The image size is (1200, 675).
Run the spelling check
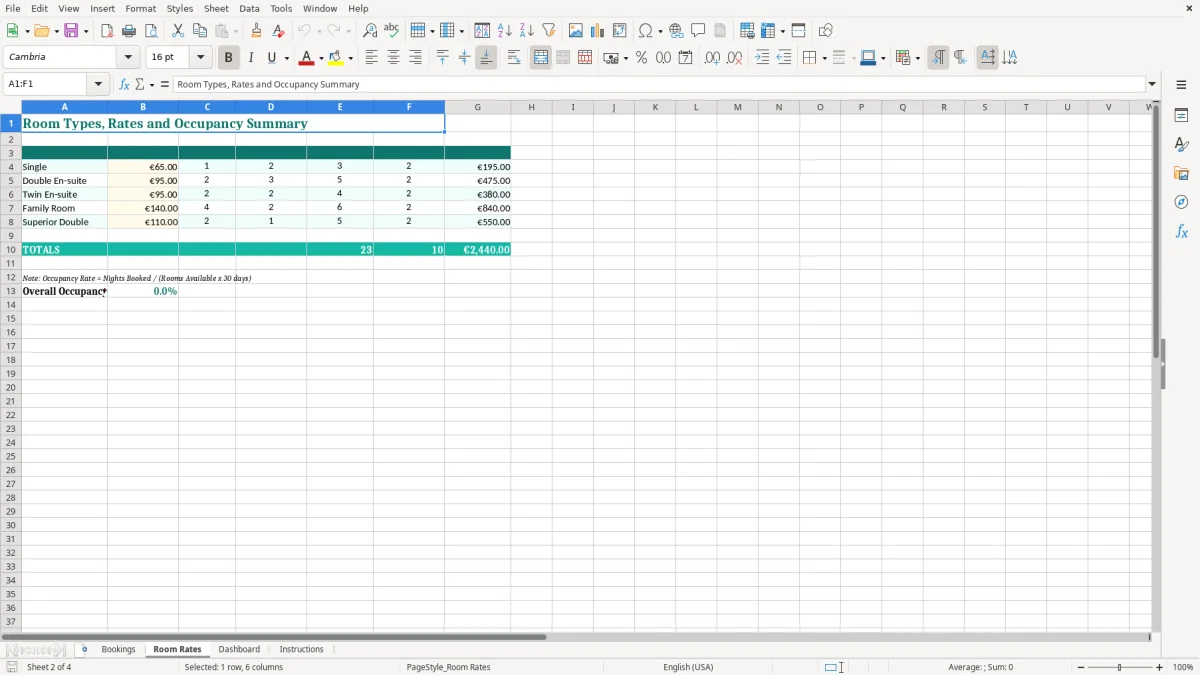pos(392,31)
